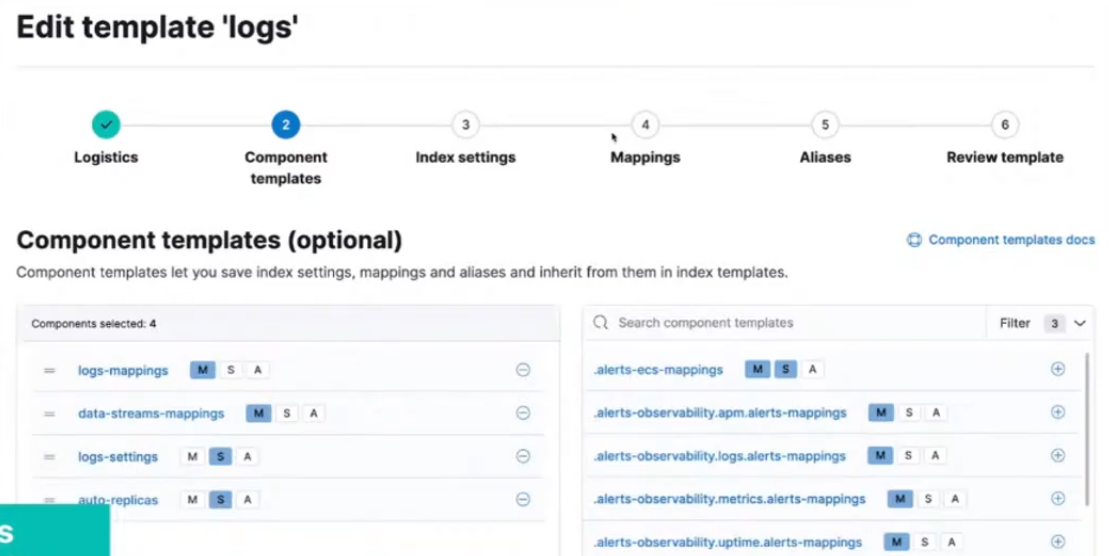This screenshot has height=556, width=1109.
Task: Open logs-settings component template link
Action: 118,457
